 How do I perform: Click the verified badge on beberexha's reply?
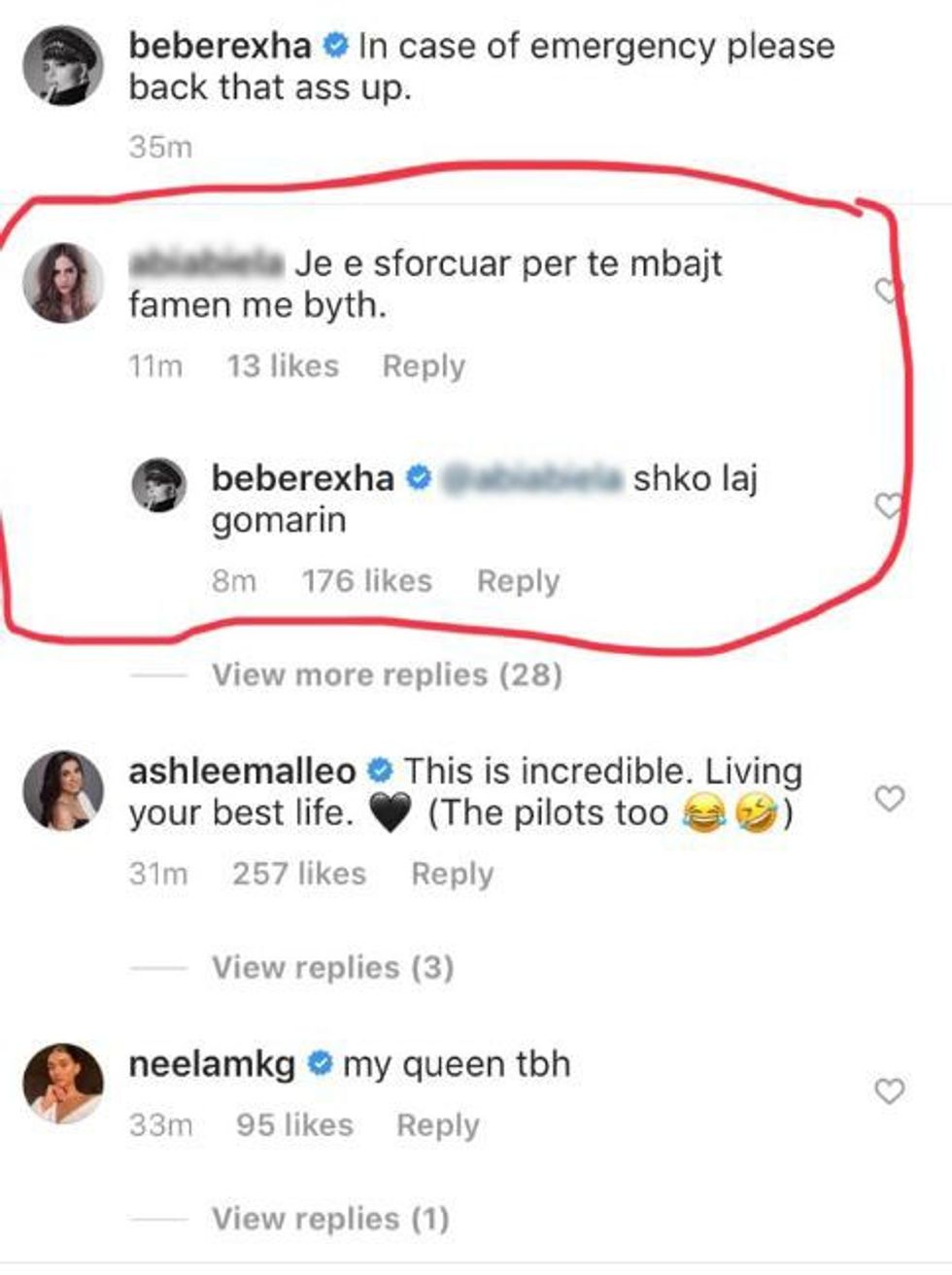click(x=418, y=475)
